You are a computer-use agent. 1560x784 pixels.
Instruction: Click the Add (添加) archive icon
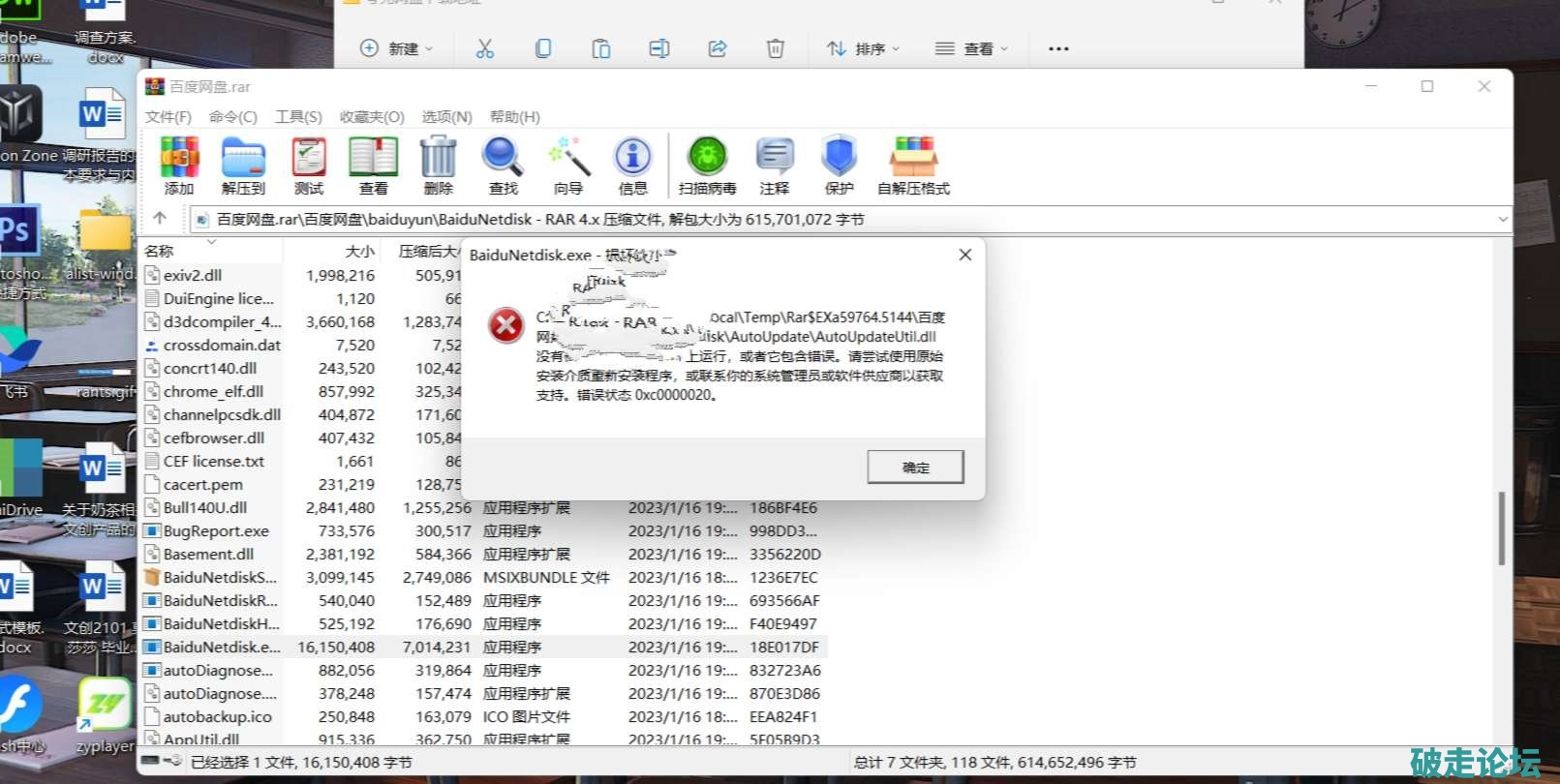pyautogui.click(x=179, y=165)
